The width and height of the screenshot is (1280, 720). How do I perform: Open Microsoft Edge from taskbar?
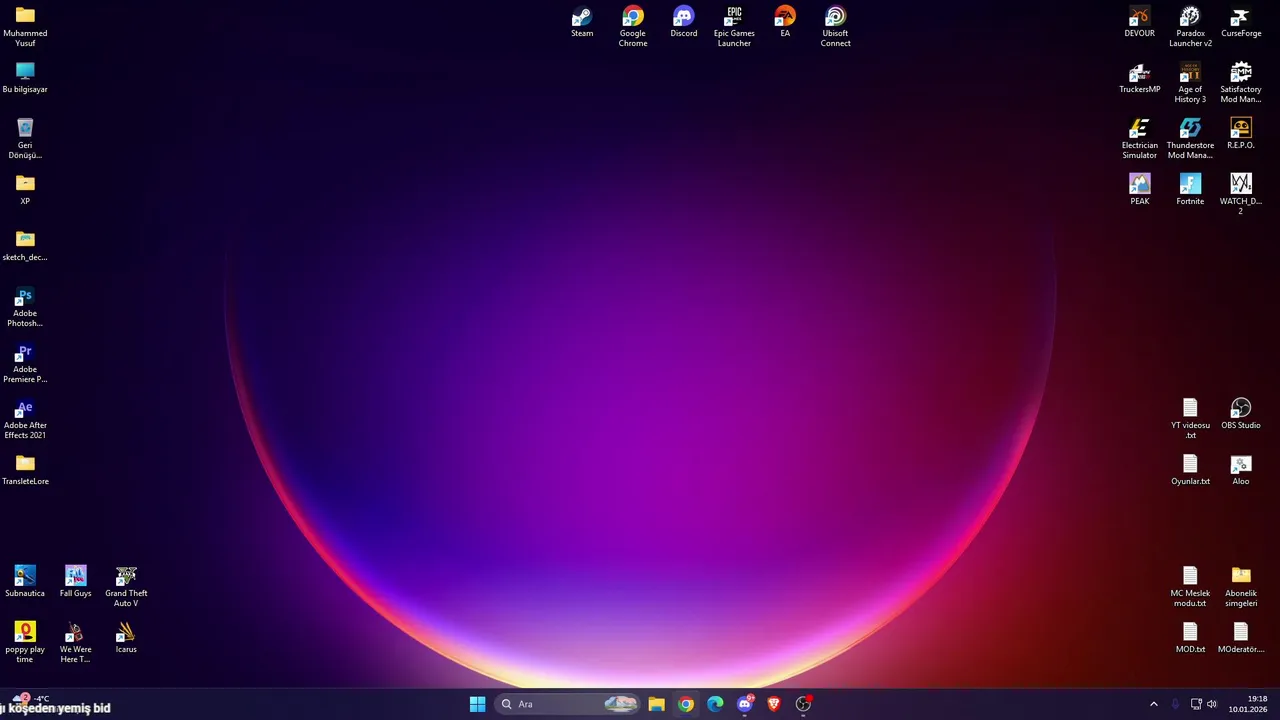tap(715, 704)
